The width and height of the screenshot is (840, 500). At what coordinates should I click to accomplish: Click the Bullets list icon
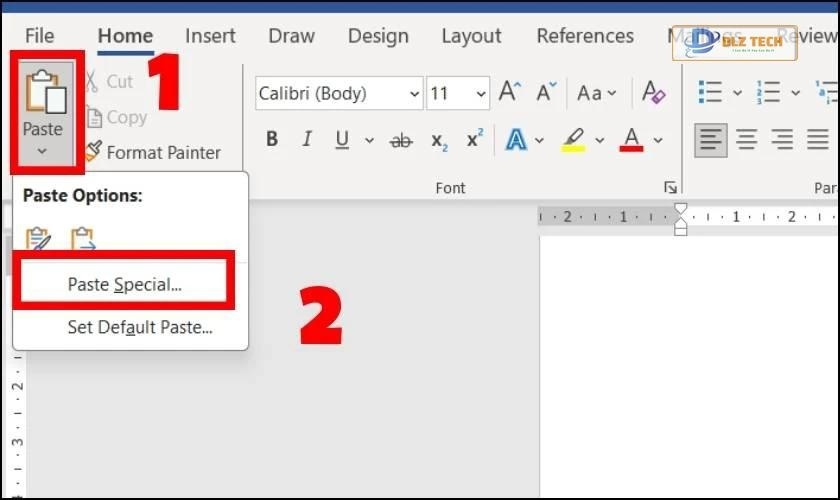click(x=711, y=93)
